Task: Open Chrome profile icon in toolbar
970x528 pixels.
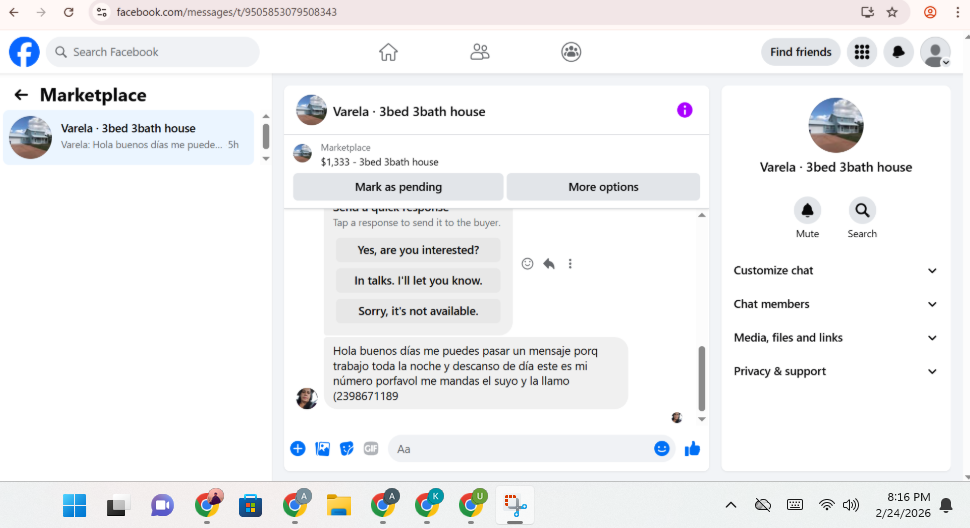Action: click(930, 12)
